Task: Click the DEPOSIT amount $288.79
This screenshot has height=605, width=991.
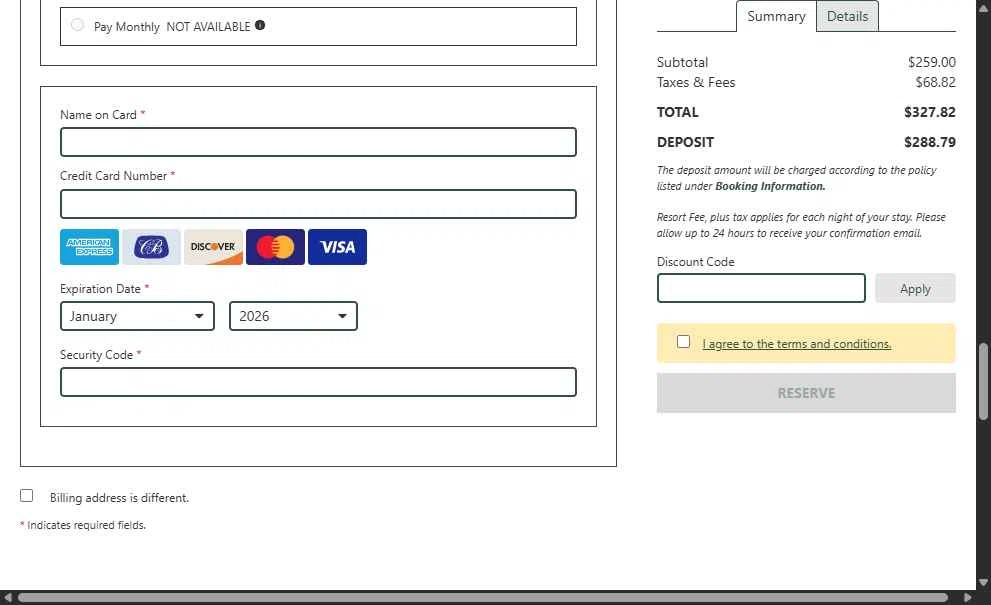Action: pos(930,142)
